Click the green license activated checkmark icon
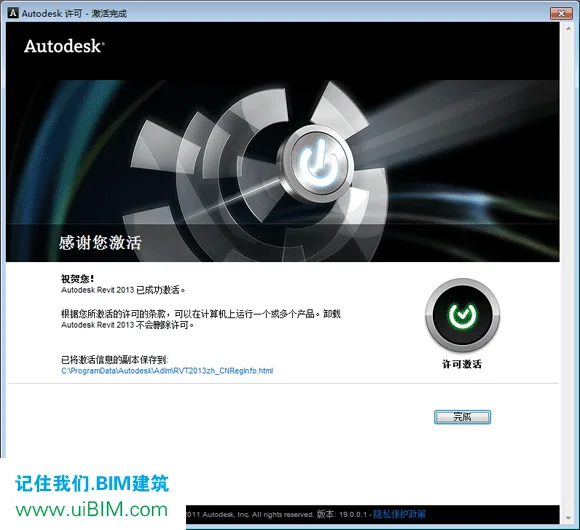The image size is (580, 530). (x=462, y=315)
